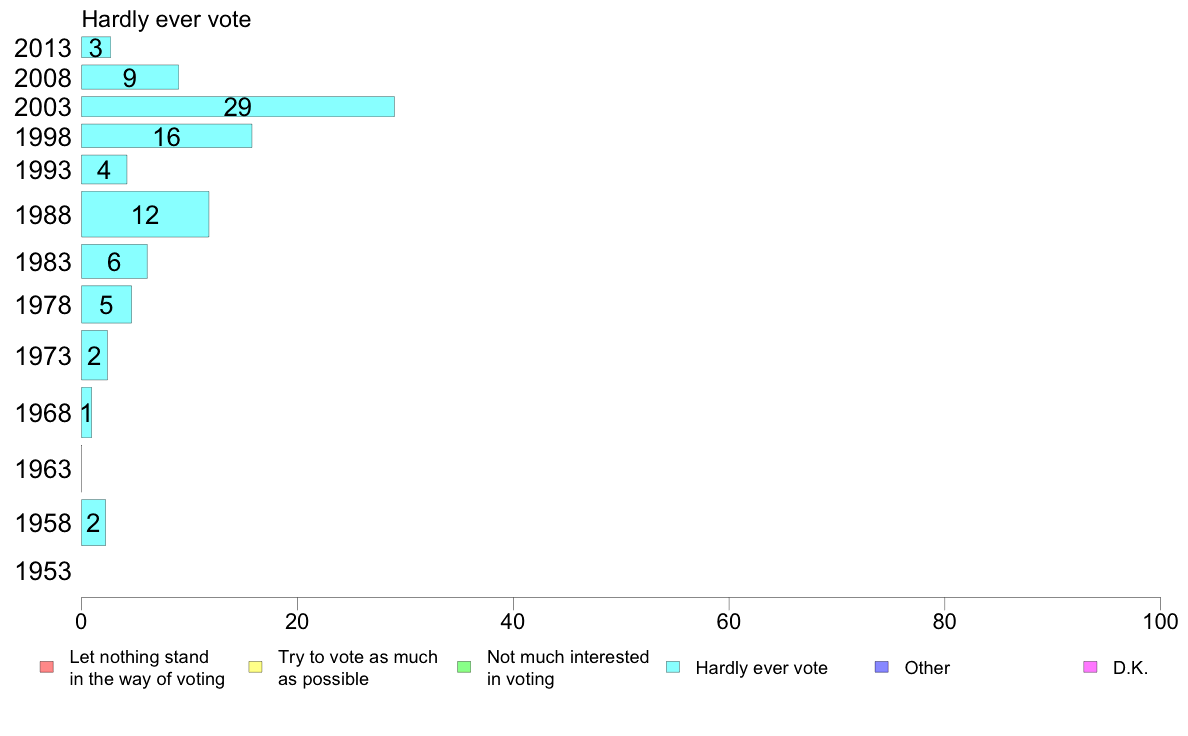Click the 1953 year axis label
Image resolution: width=1188 pixels, height=736 pixels.
point(43,572)
